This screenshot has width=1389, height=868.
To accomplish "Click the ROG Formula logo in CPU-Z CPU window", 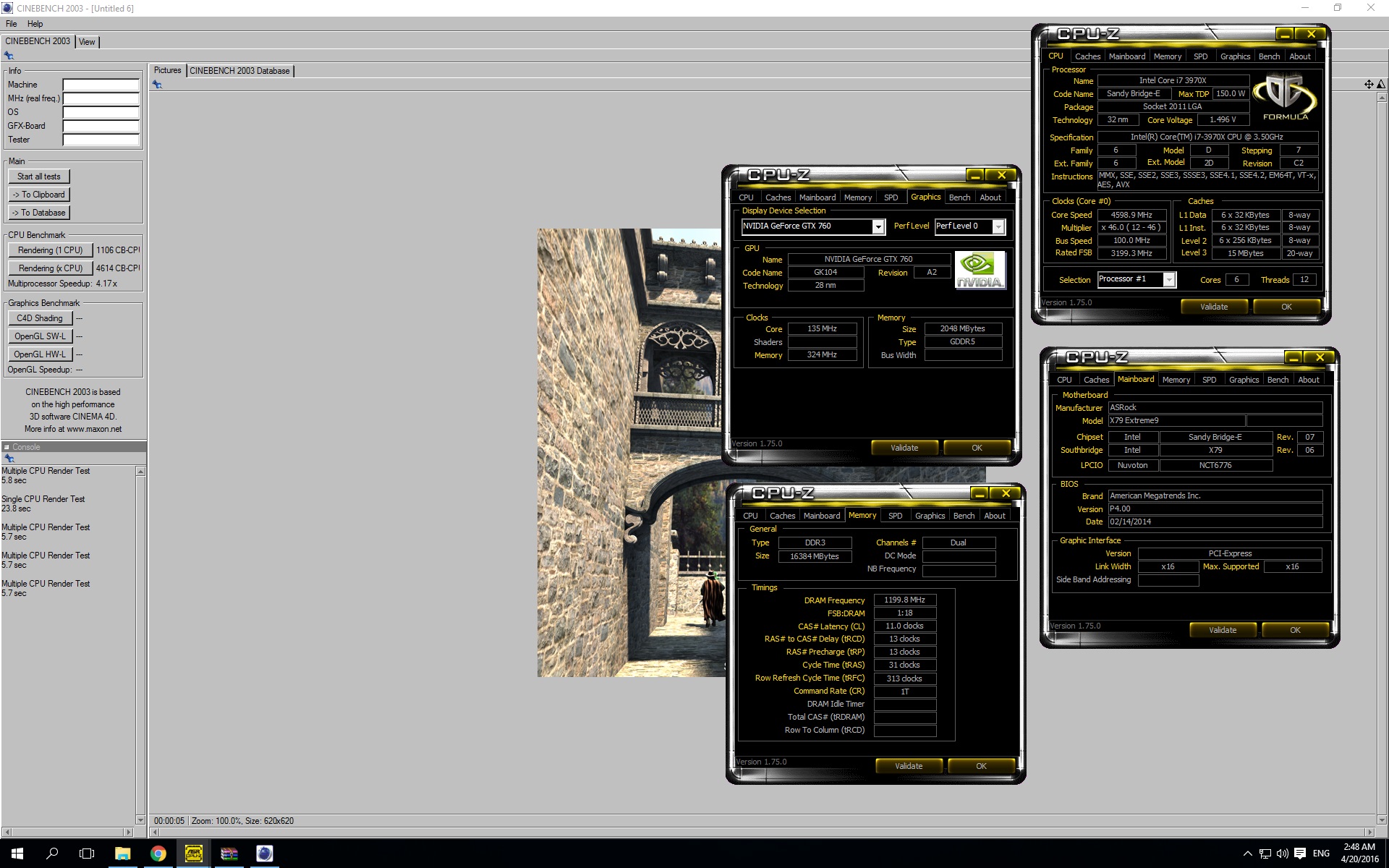I will coord(1286,98).
